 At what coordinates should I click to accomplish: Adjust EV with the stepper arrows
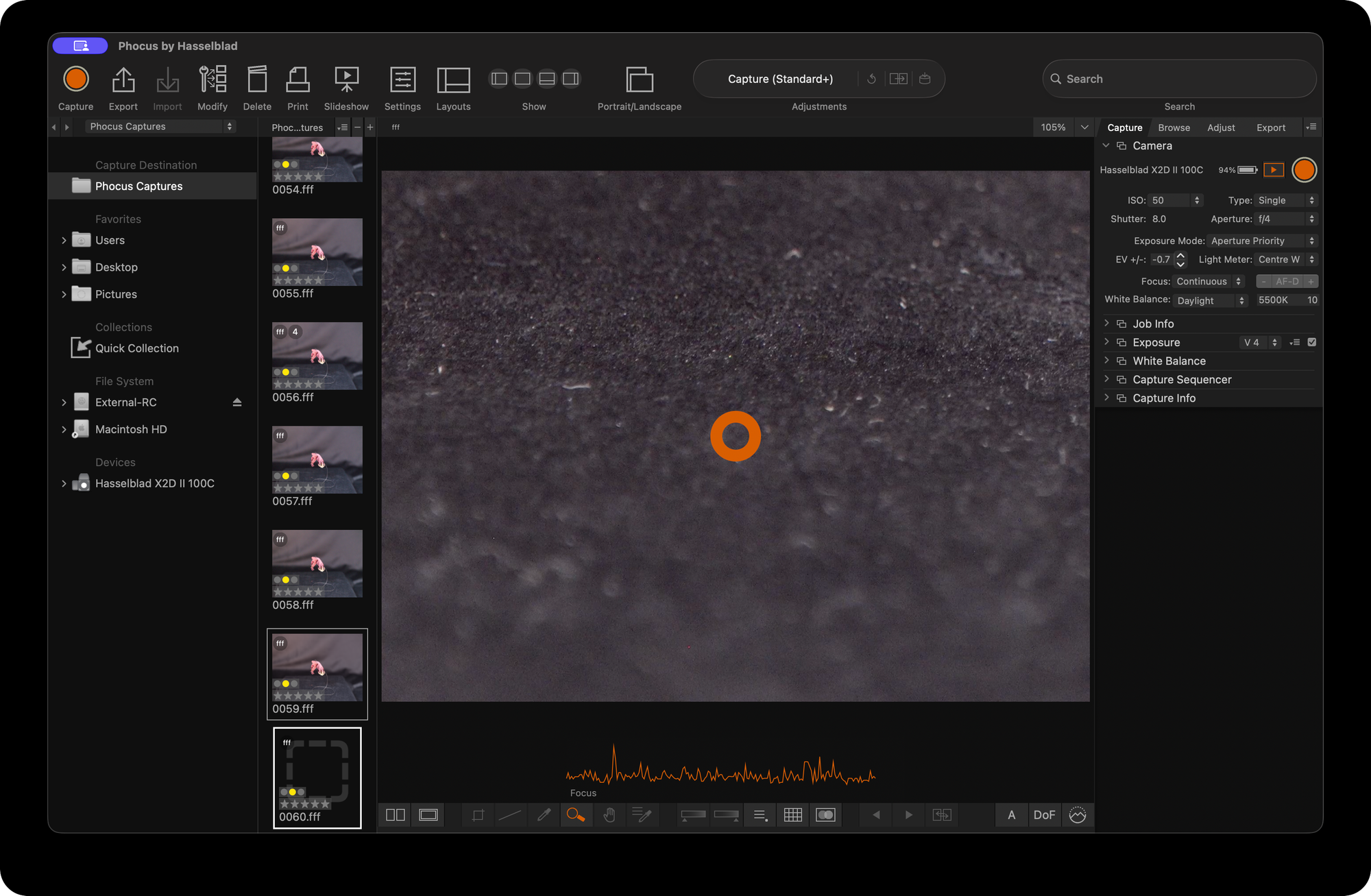click(x=1180, y=259)
